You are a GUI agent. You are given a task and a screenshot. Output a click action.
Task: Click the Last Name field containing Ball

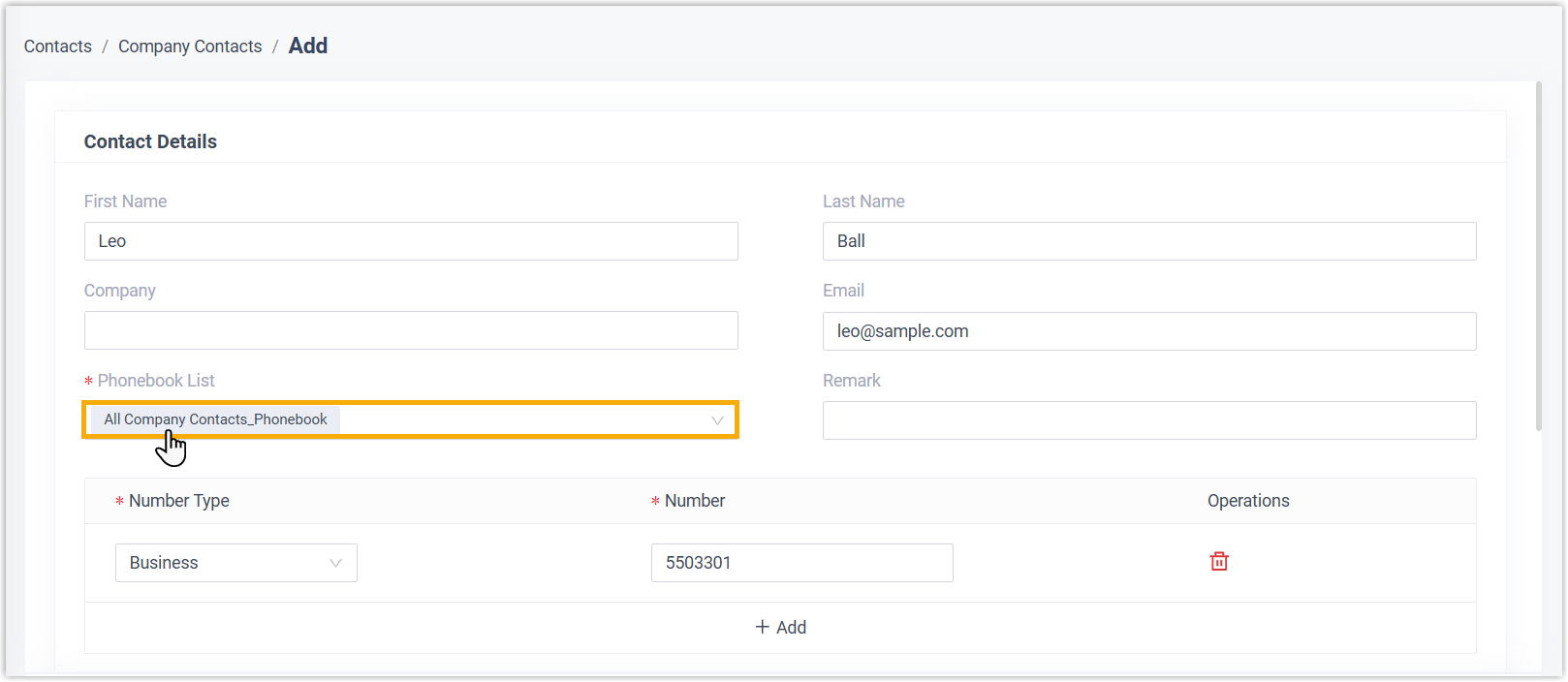coord(1149,241)
